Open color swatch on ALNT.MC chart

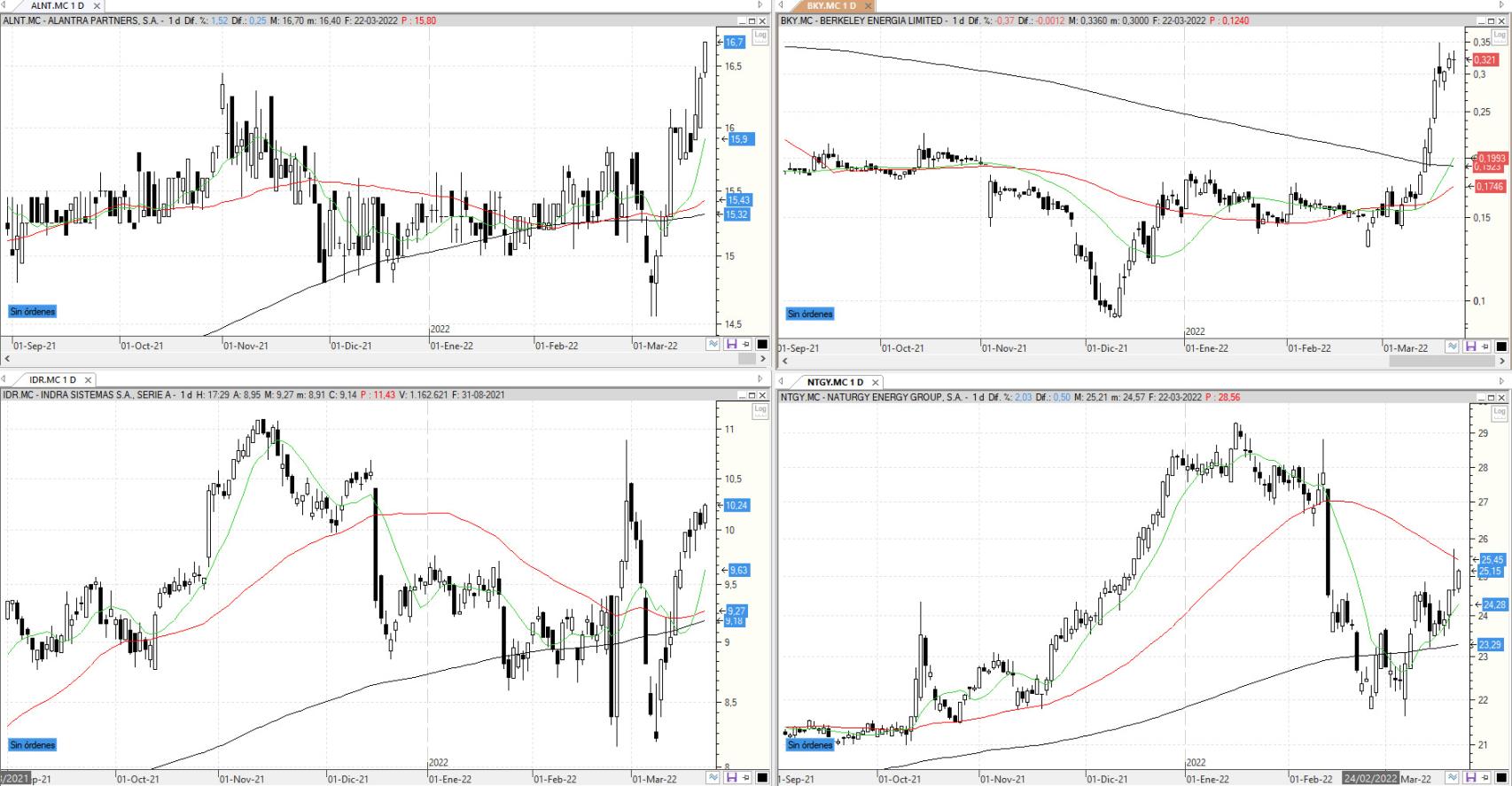click(762, 345)
